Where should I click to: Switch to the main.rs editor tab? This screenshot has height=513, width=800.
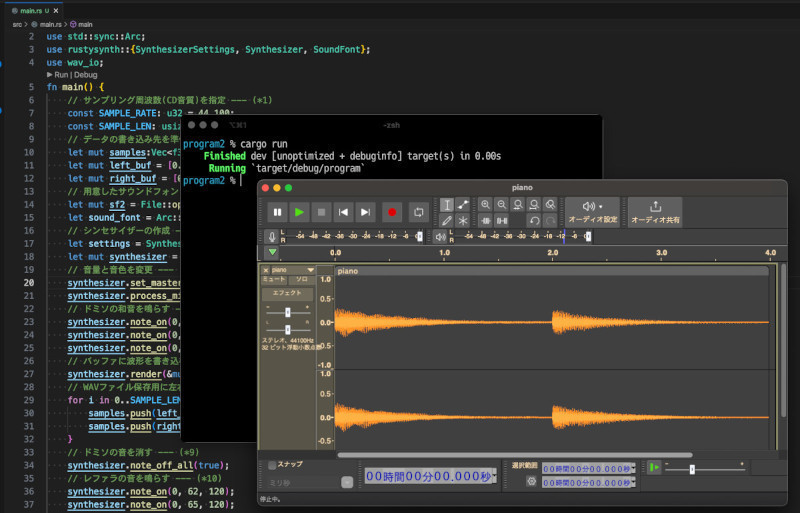[x=30, y=10]
